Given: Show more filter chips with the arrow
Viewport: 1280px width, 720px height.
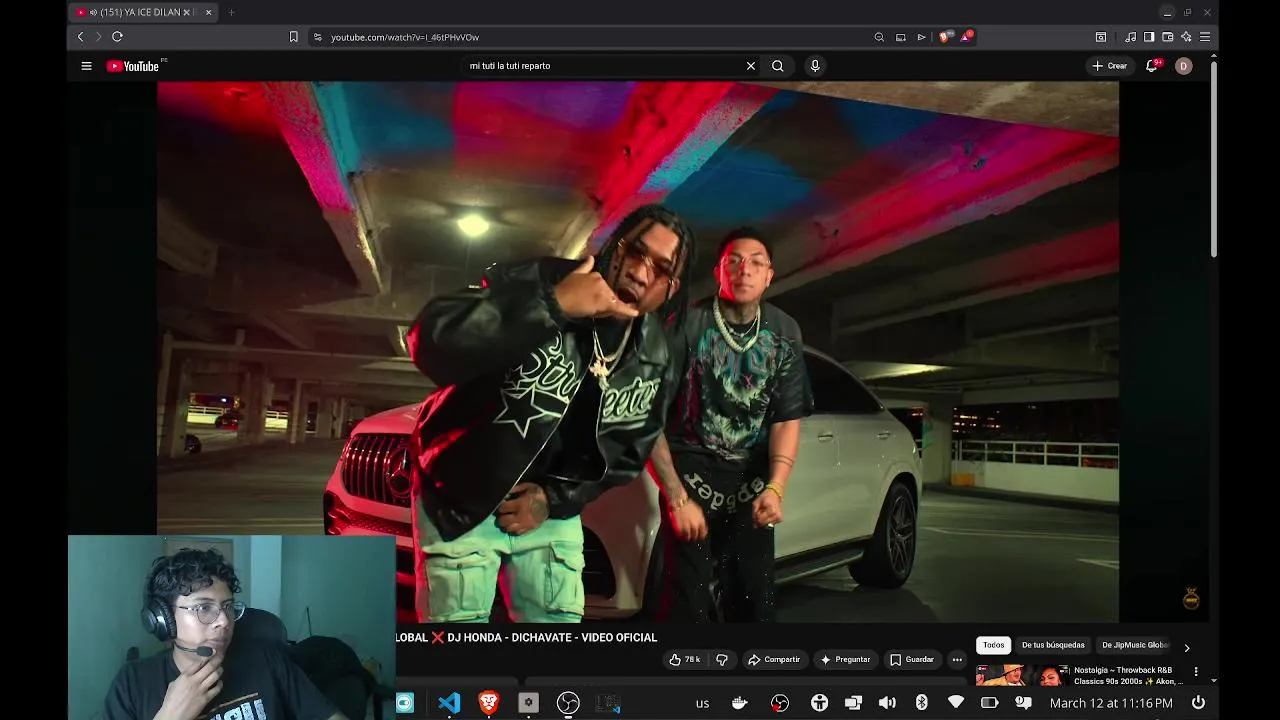Looking at the screenshot, I should (x=1187, y=647).
